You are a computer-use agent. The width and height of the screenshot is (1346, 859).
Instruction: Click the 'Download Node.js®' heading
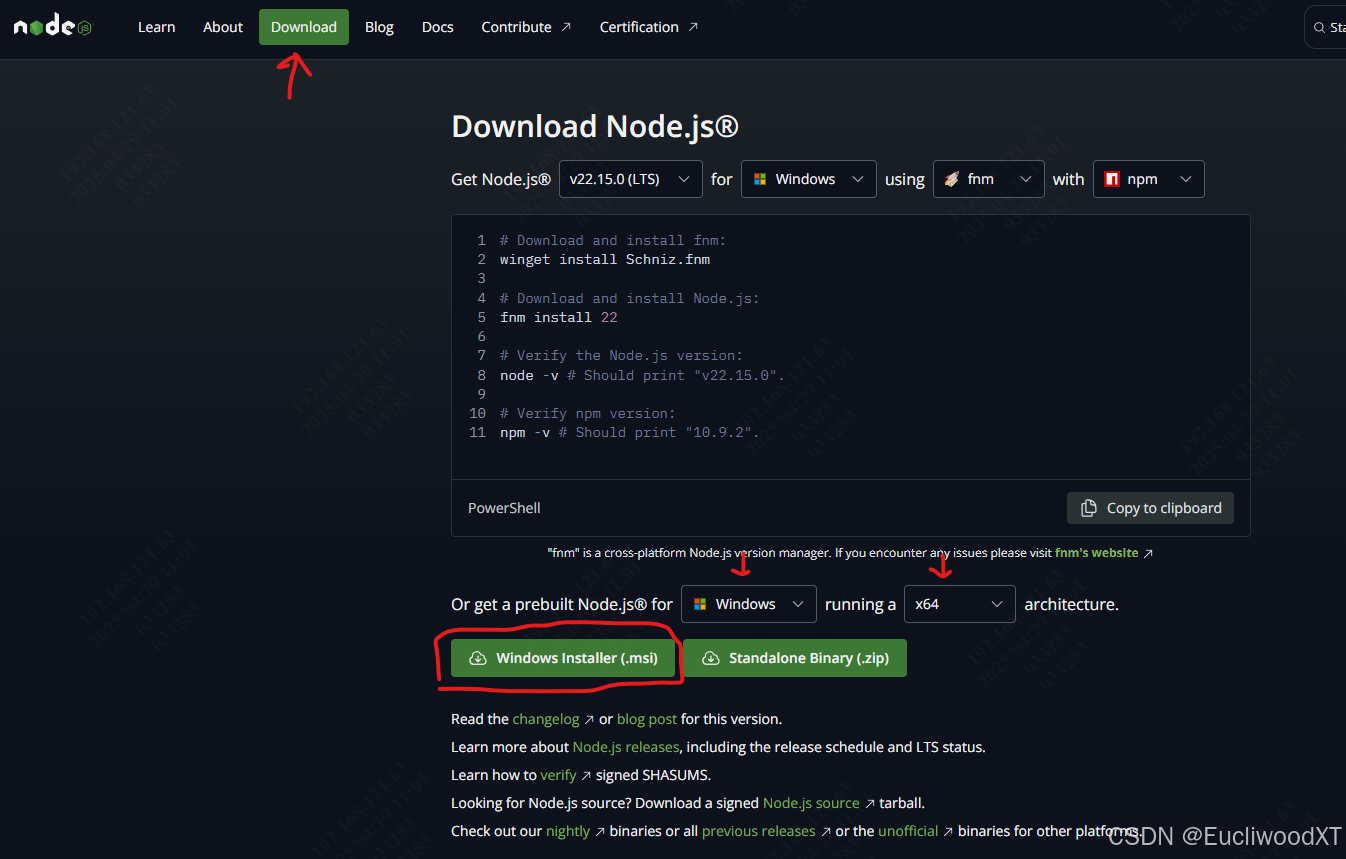[595, 126]
